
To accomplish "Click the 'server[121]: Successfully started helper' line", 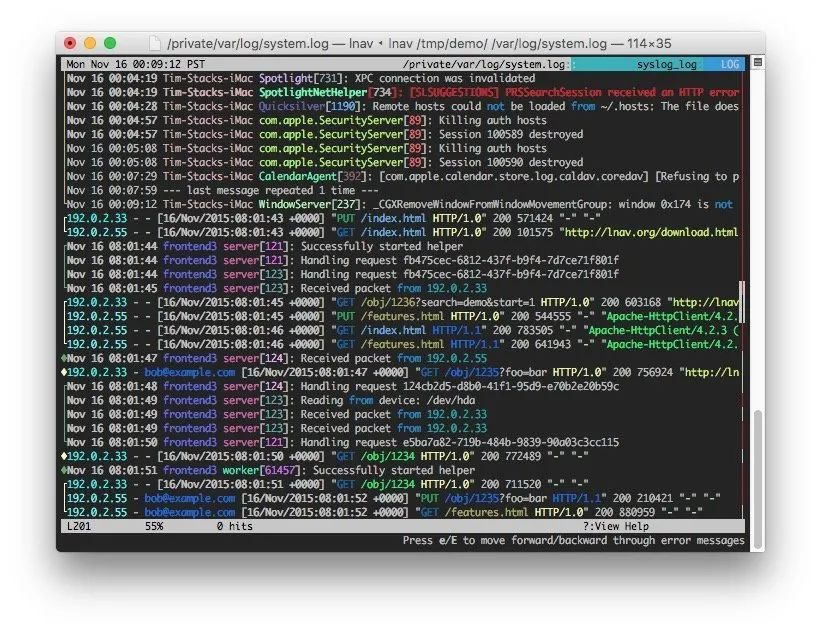I will [x=265, y=247].
